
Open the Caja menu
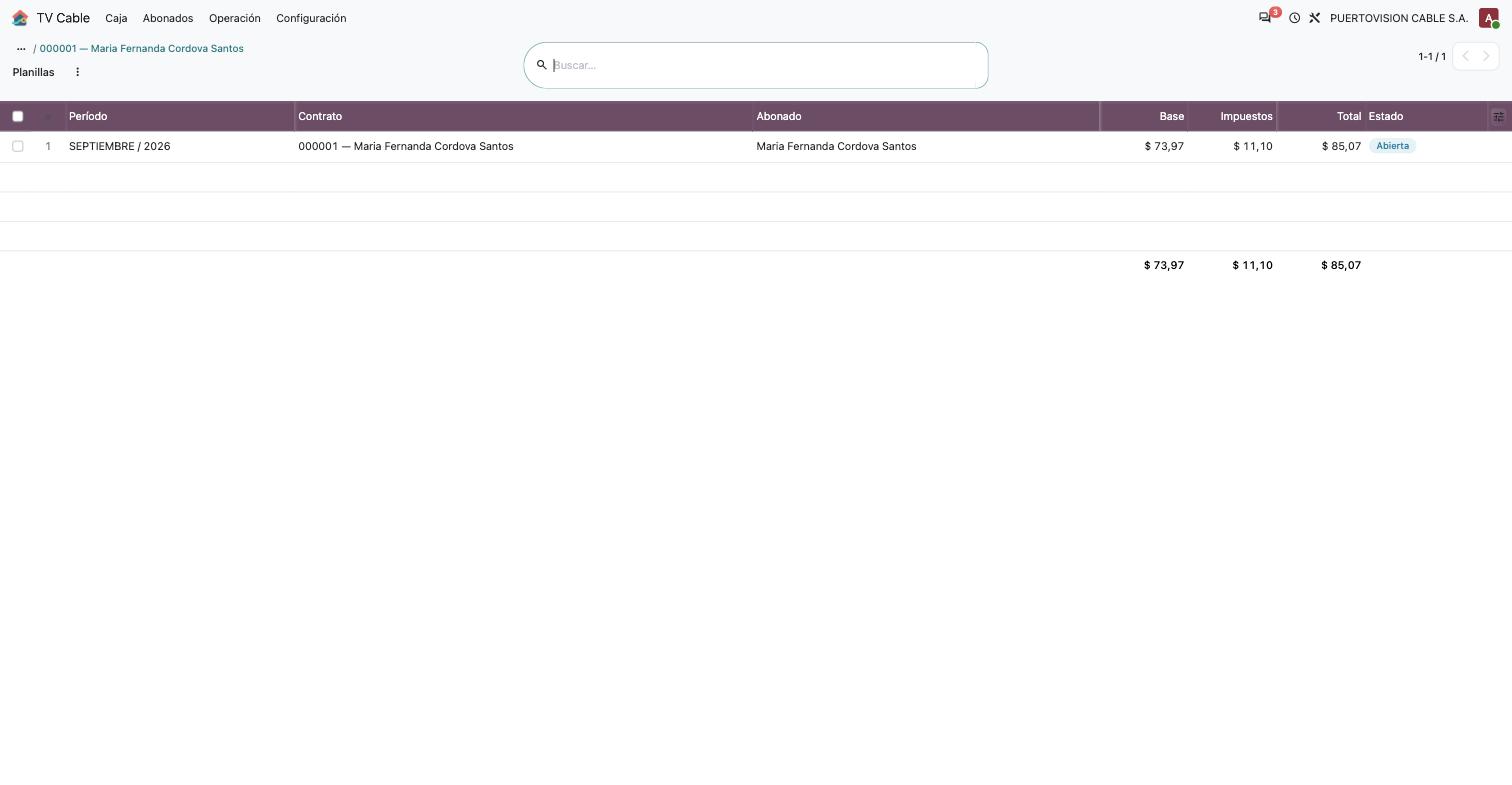pos(116,18)
